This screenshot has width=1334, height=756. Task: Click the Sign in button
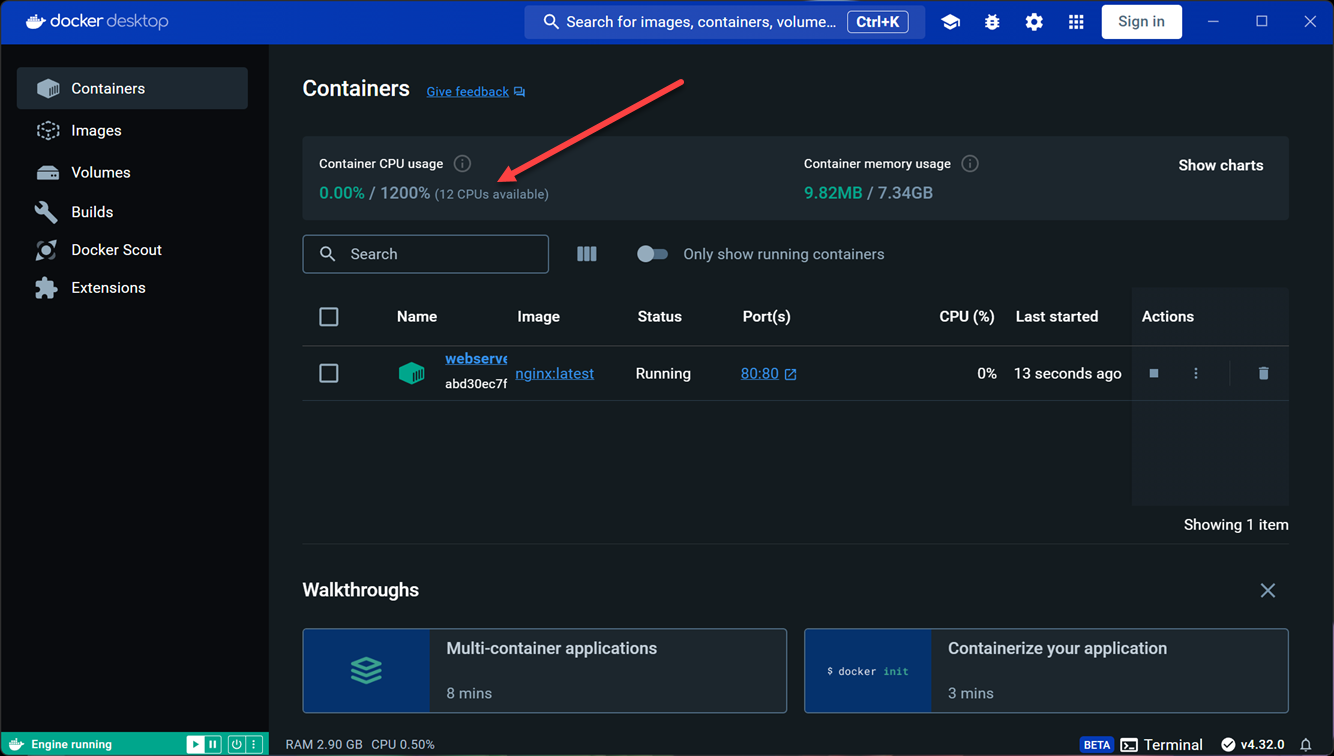1141,22
